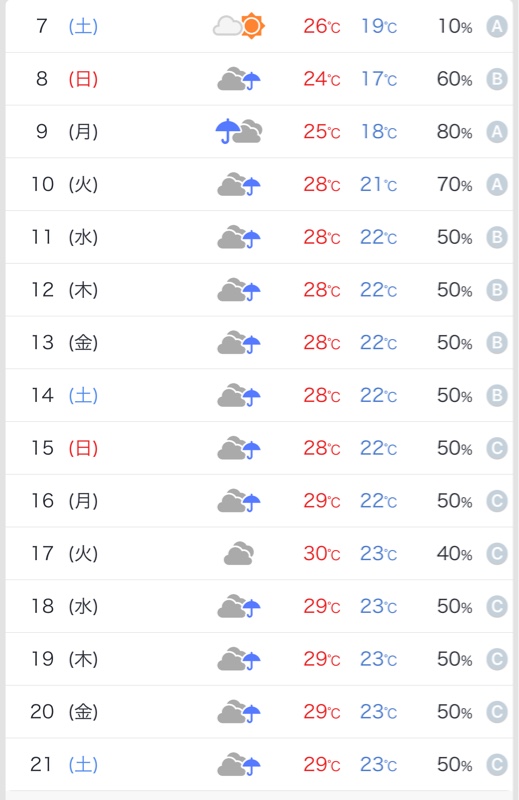Select the reliability A badge on day 7
The image size is (519, 800).
click(x=497, y=26)
